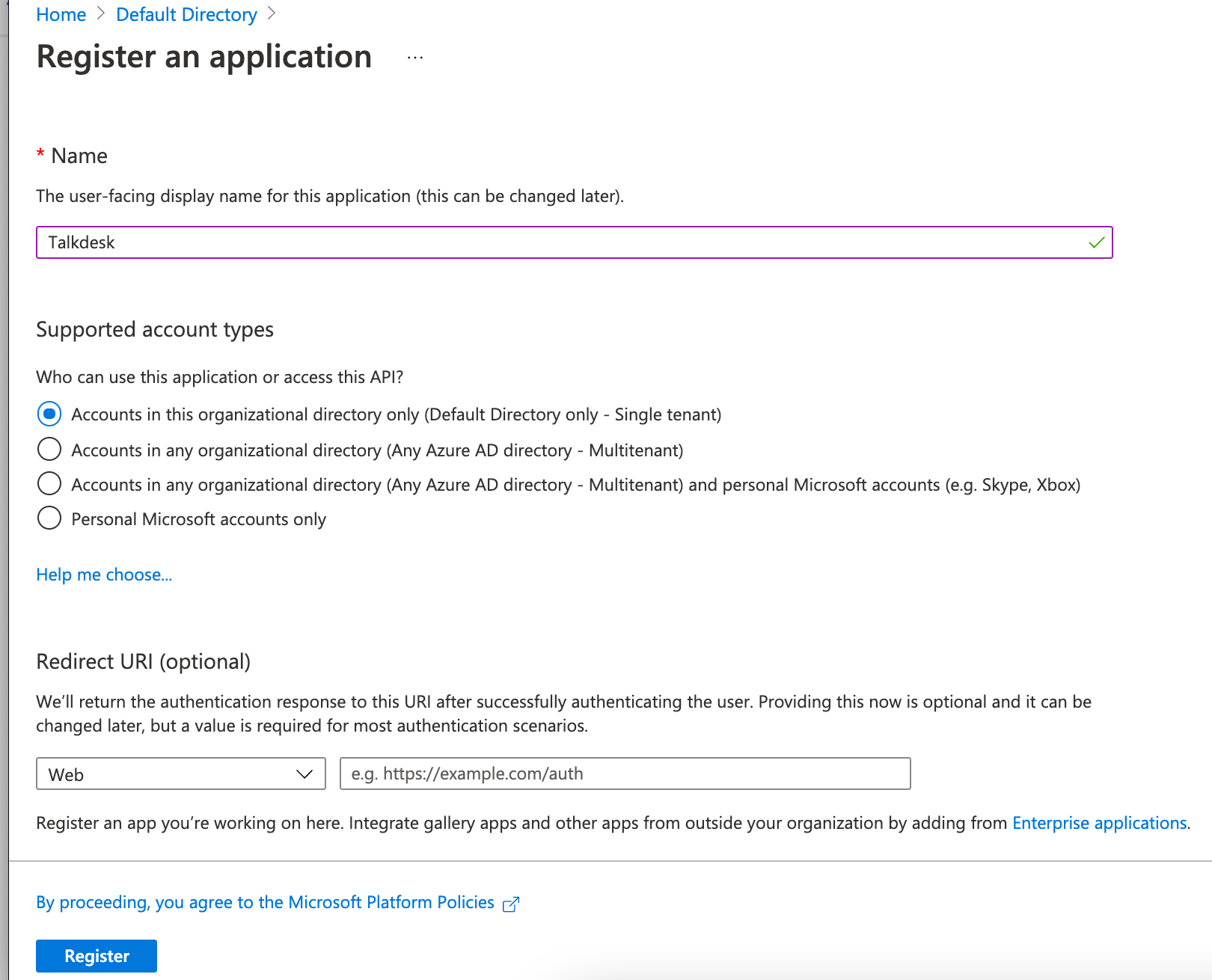Click the green validation checkmark in Name field

click(x=1096, y=242)
